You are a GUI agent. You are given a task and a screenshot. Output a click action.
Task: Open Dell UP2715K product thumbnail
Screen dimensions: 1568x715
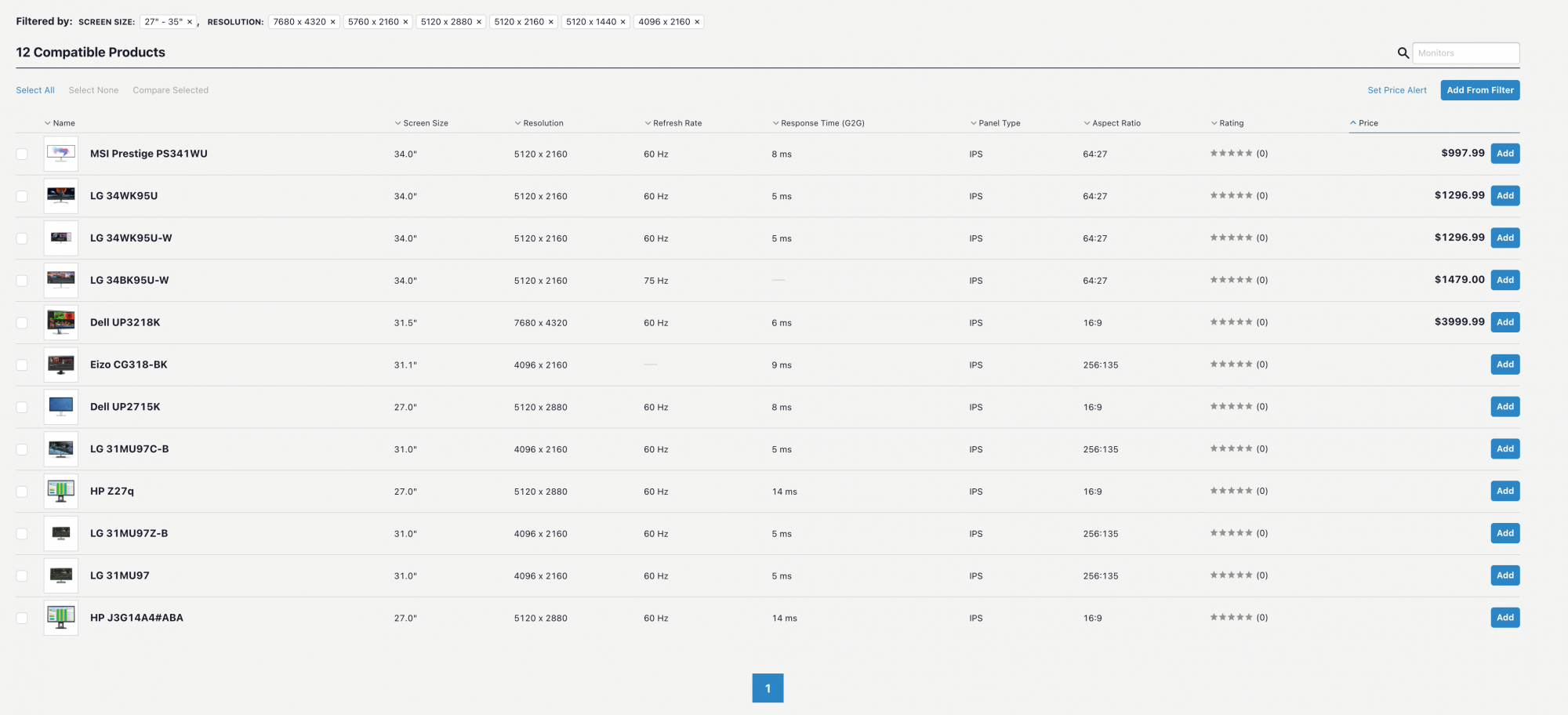[61, 407]
